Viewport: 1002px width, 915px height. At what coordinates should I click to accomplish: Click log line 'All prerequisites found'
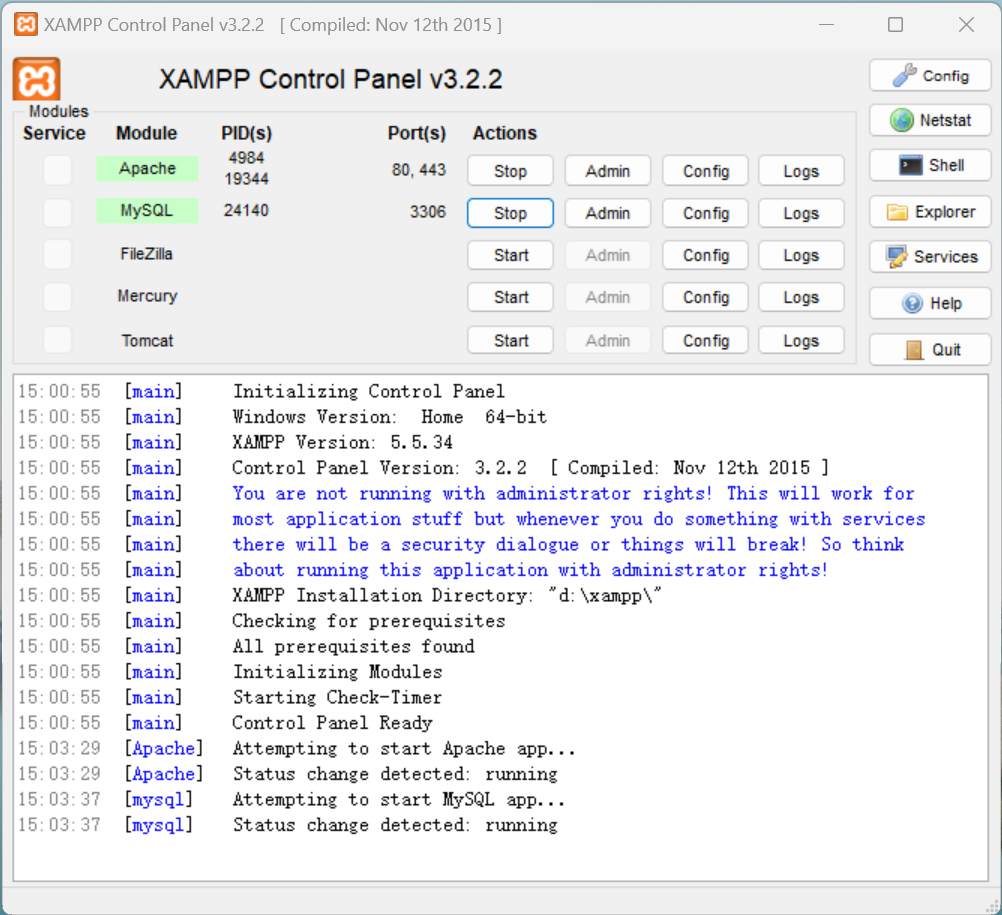click(353, 647)
